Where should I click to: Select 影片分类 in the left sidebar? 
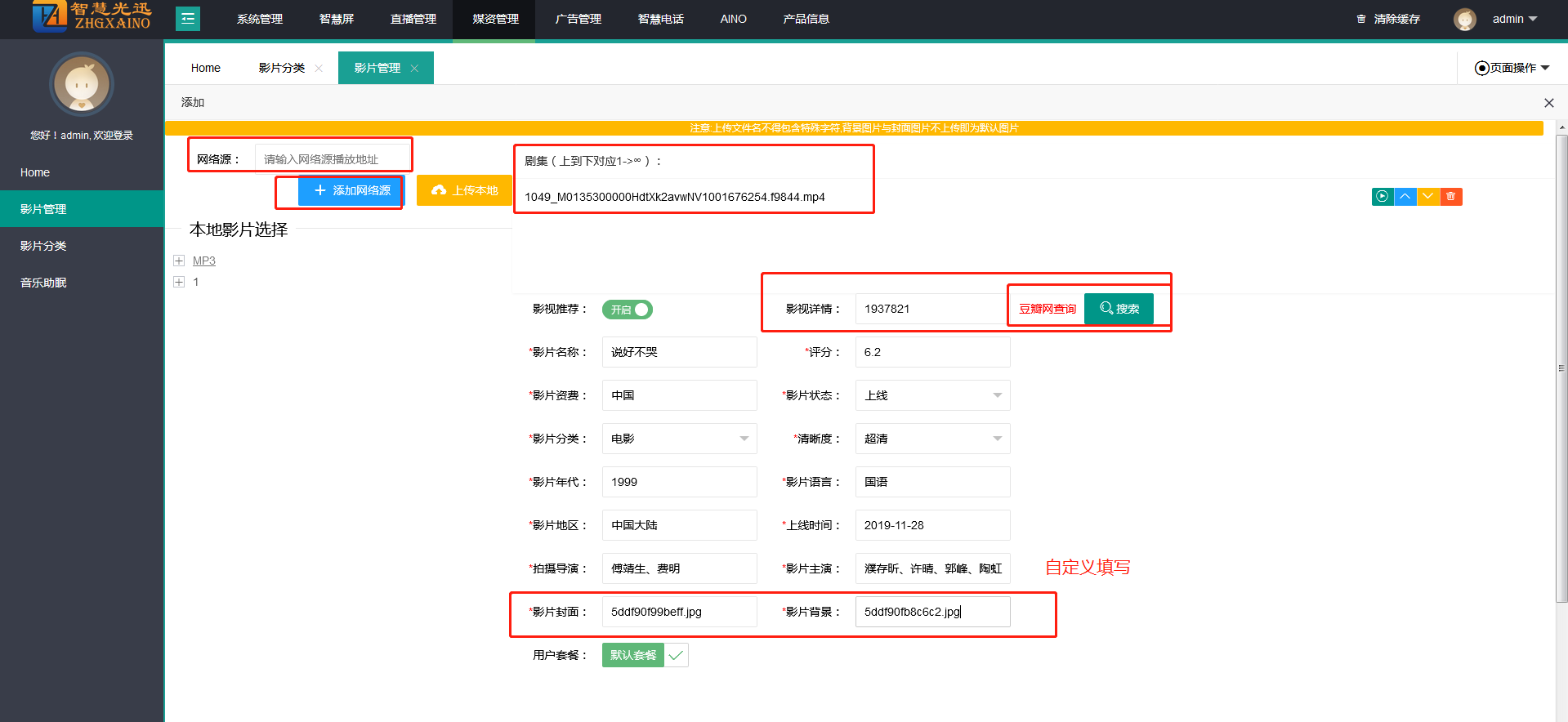pyautogui.click(x=43, y=246)
